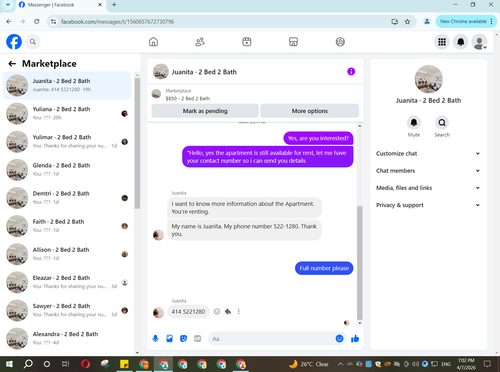Reply to the 414 5221280 message
500x372 pixels.
click(228, 312)
